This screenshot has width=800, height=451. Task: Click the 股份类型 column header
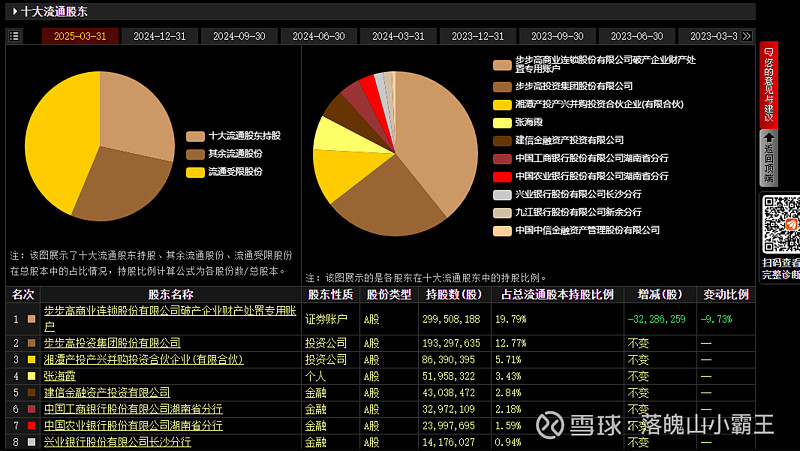pyautogui.click(x=389, y=294)
